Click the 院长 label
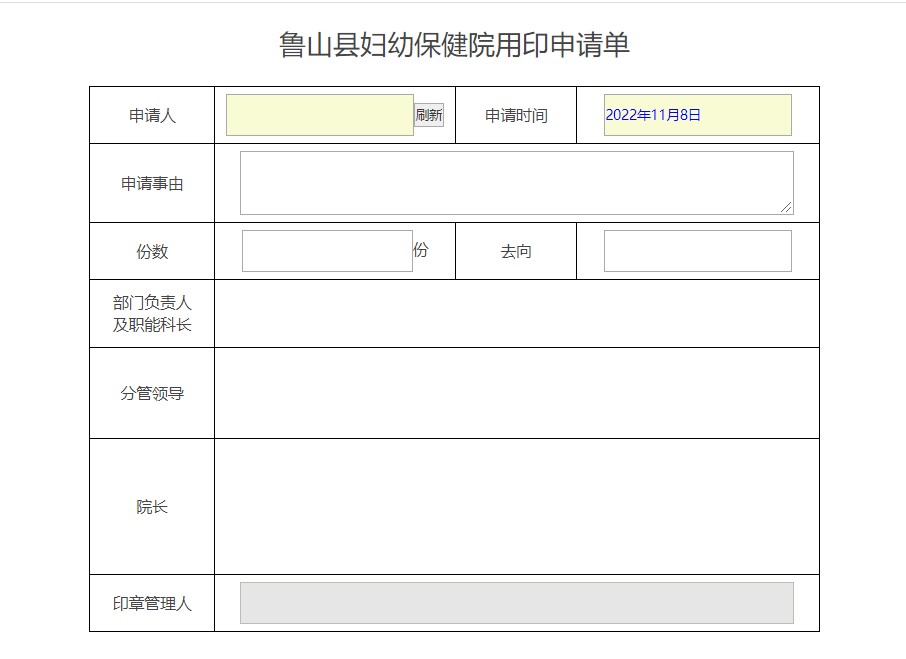Viewport: 906px width, 659px height. 152,507
